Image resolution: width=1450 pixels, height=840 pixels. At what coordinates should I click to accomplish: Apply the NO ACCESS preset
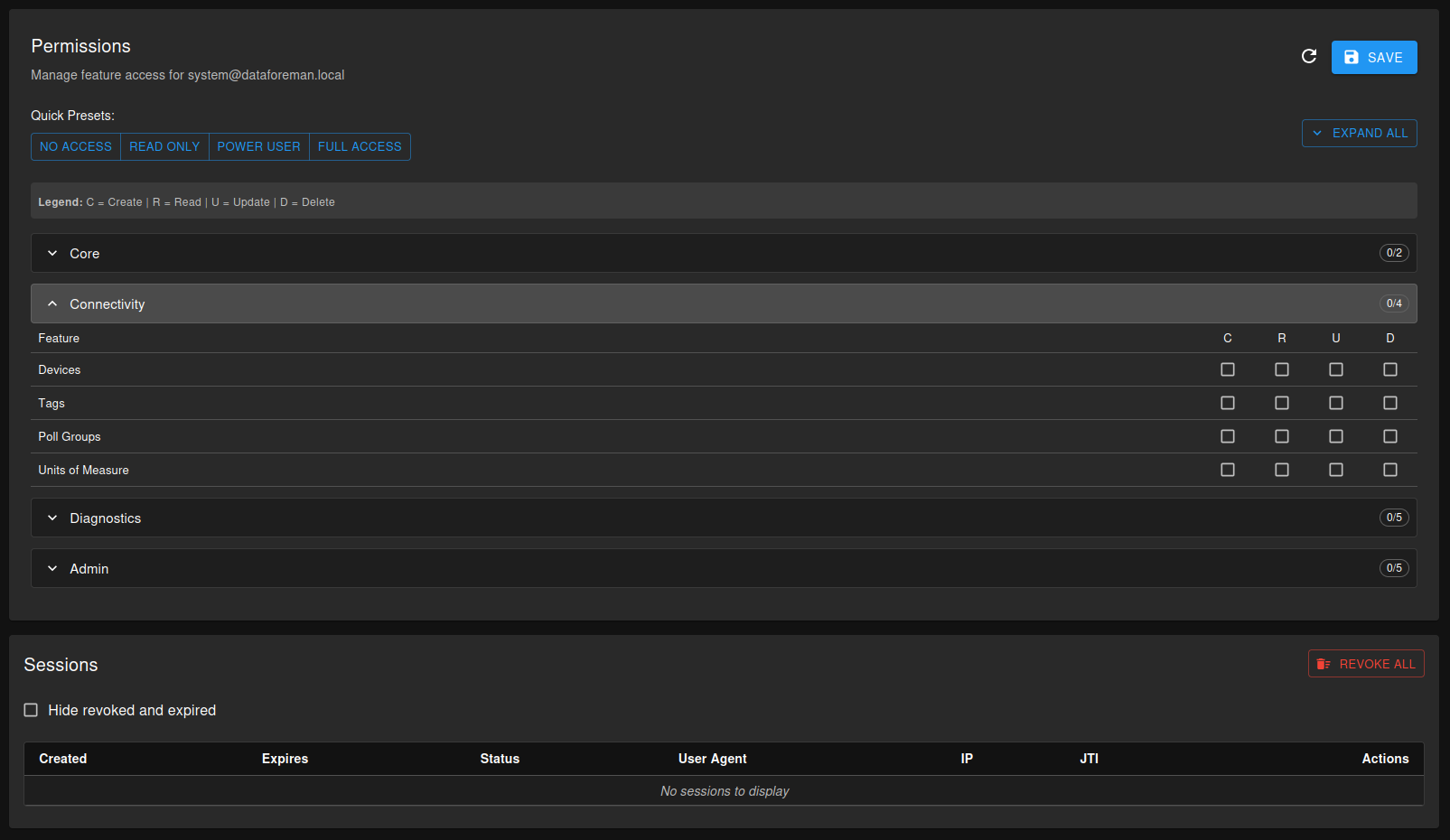point(75,146)
